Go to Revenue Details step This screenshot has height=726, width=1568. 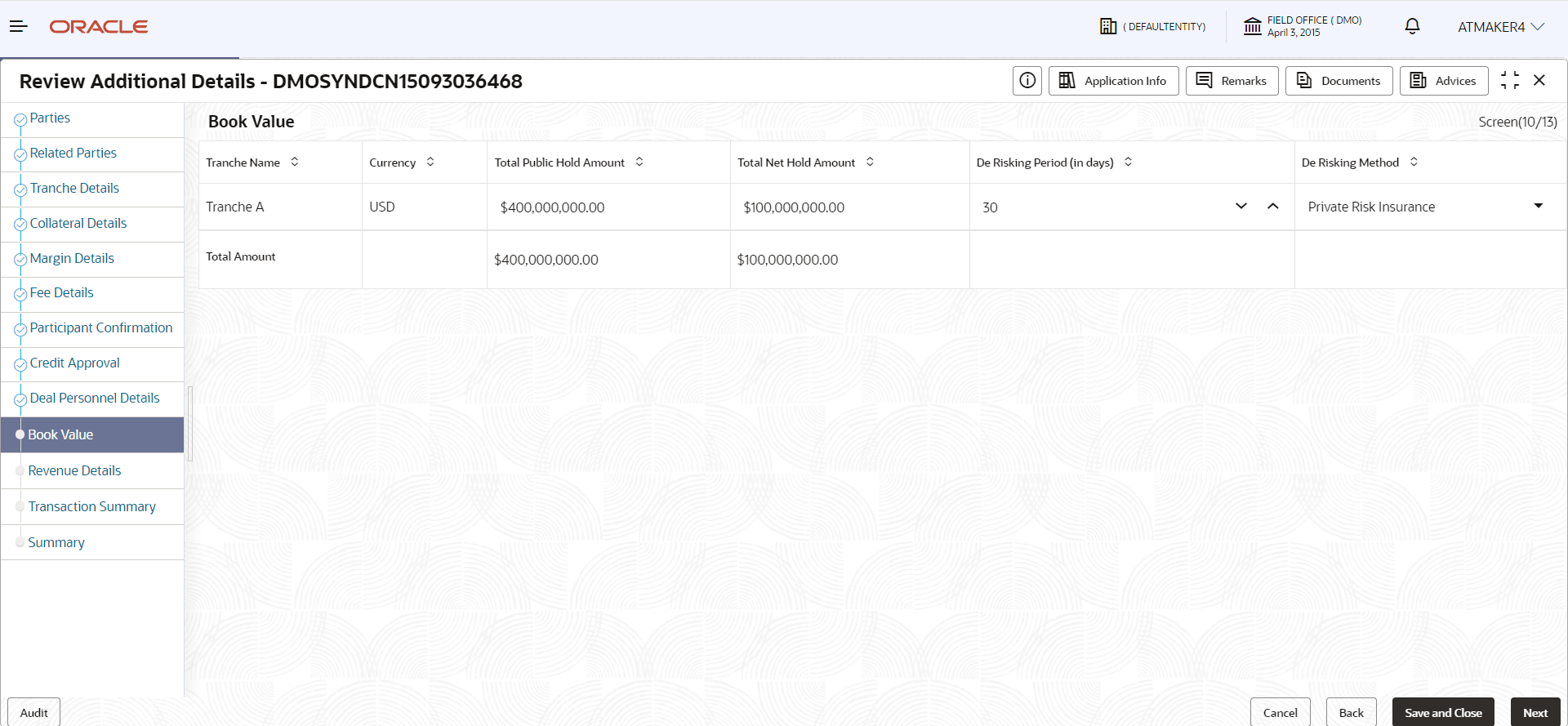74,470
